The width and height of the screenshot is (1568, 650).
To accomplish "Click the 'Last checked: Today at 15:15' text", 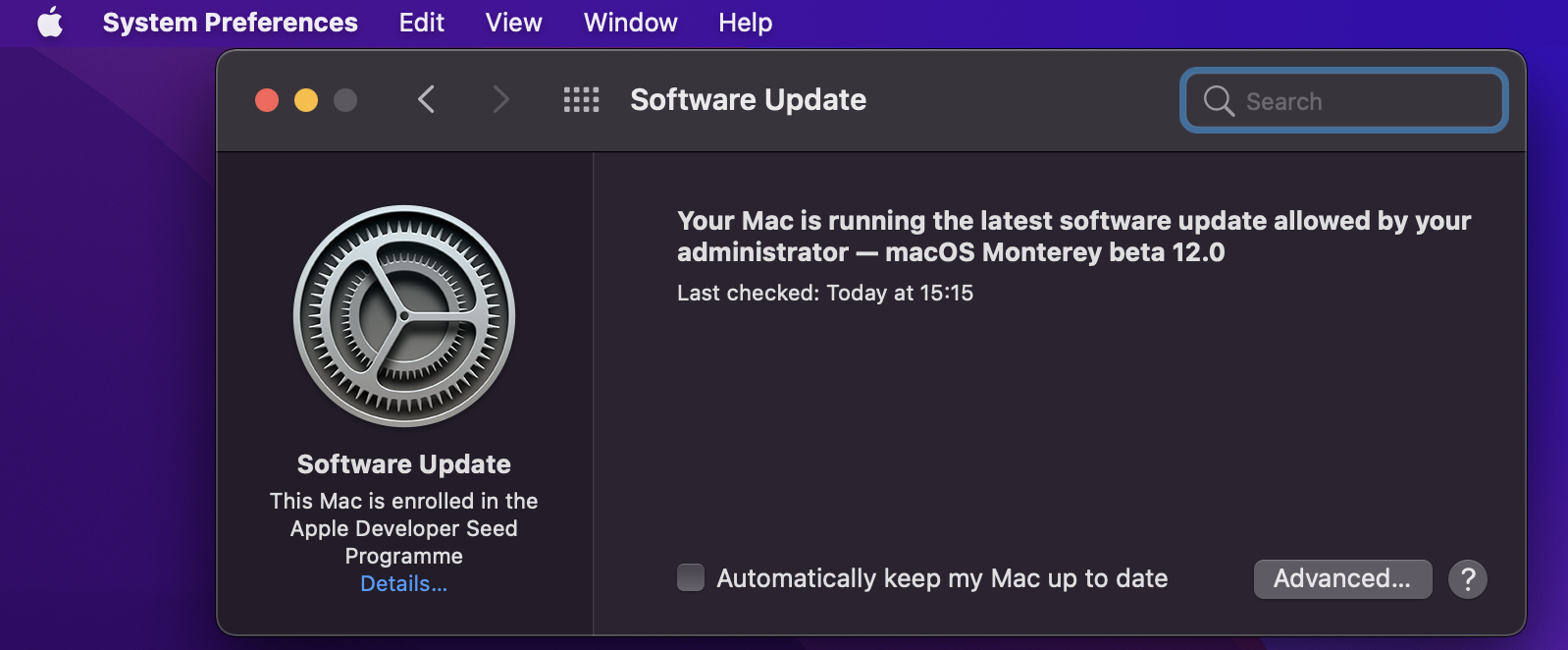I will tap(825, 293).
